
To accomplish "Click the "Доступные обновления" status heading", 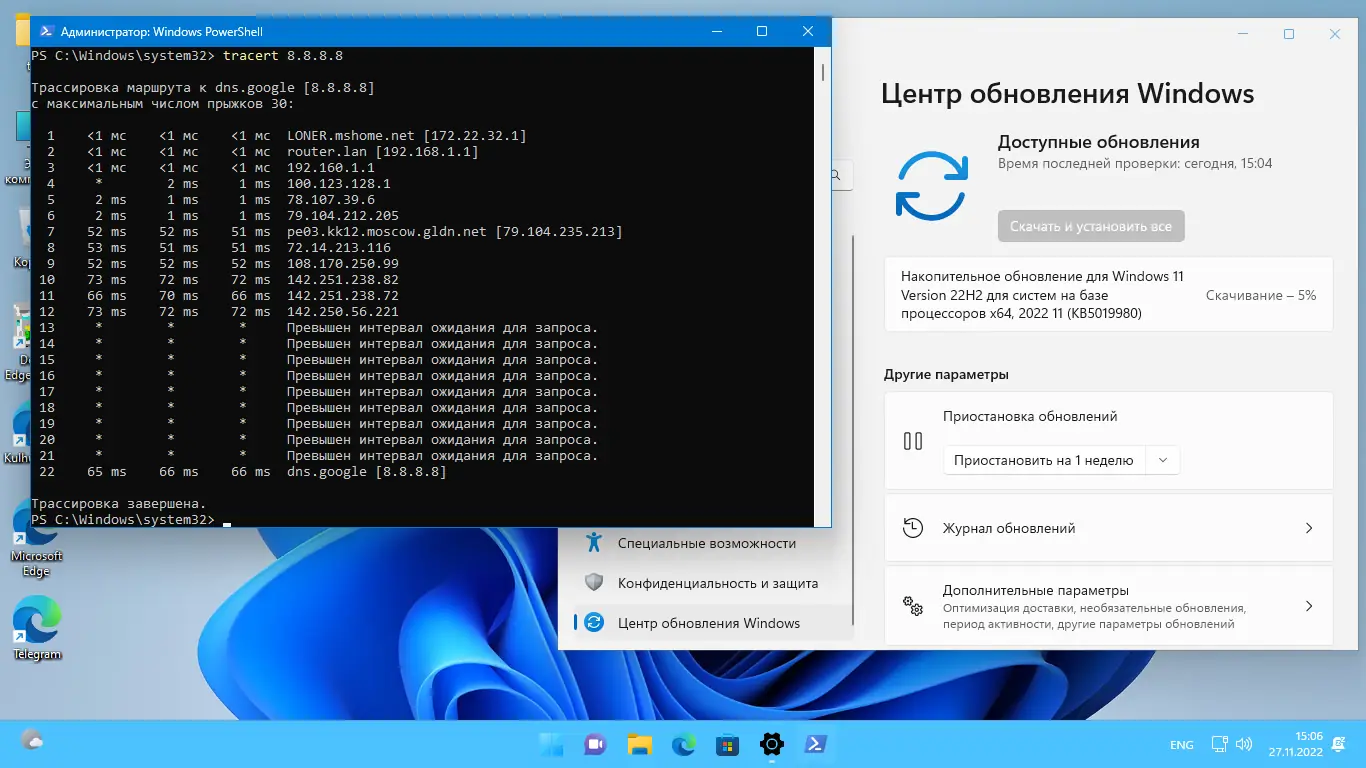I will point(1099,142).
